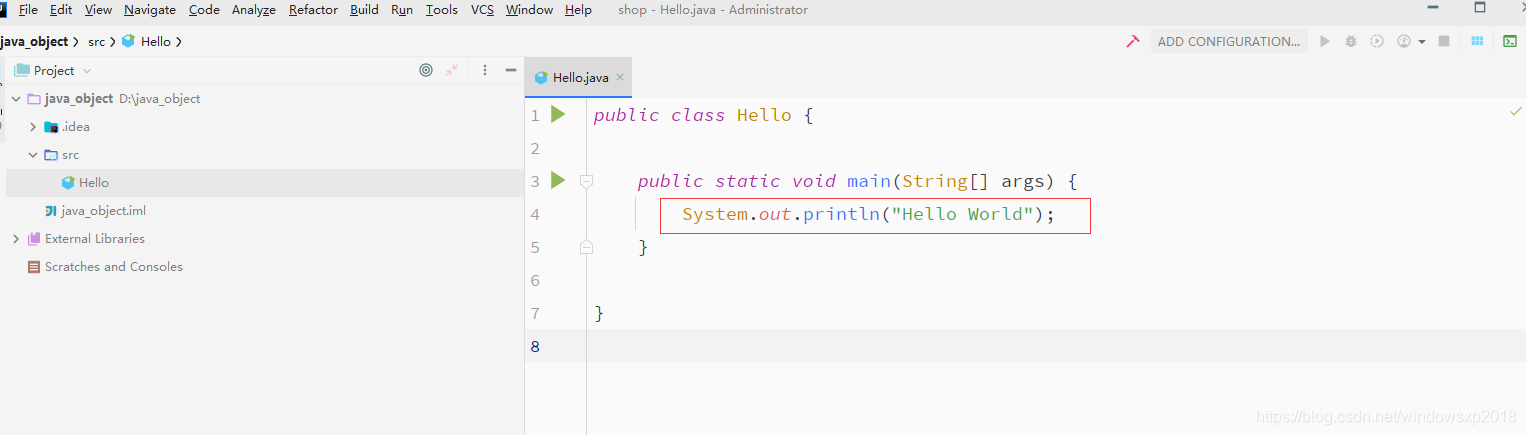This screenshot has height=435, width=1526.
Task: Open the View menu
Action: (x=98, y=10)
